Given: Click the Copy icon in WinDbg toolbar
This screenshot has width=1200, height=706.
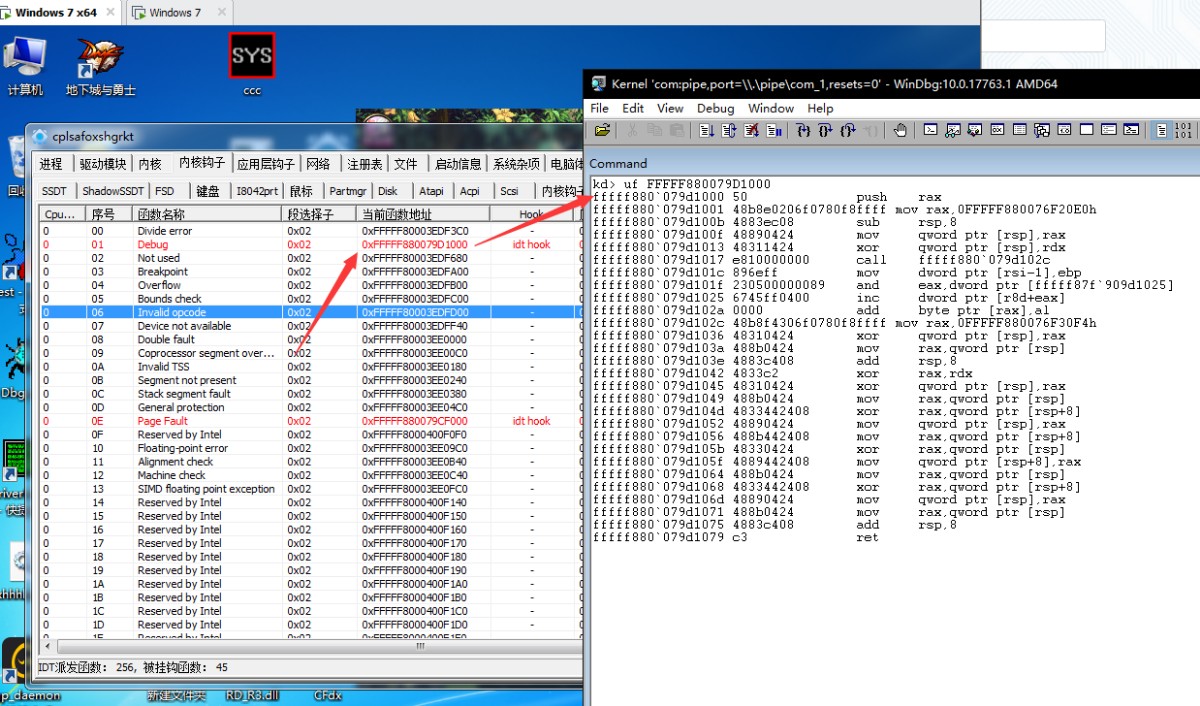Looking at the screenshot, I should (654, 130).
